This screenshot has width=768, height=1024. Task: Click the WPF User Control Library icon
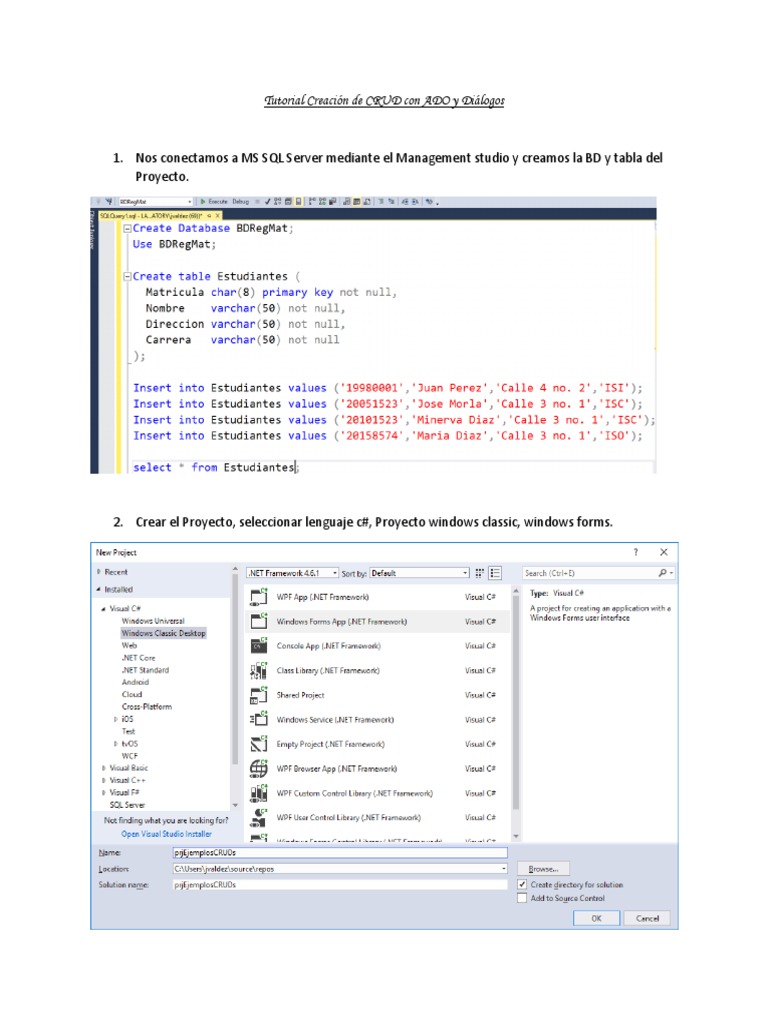[259, 817]
